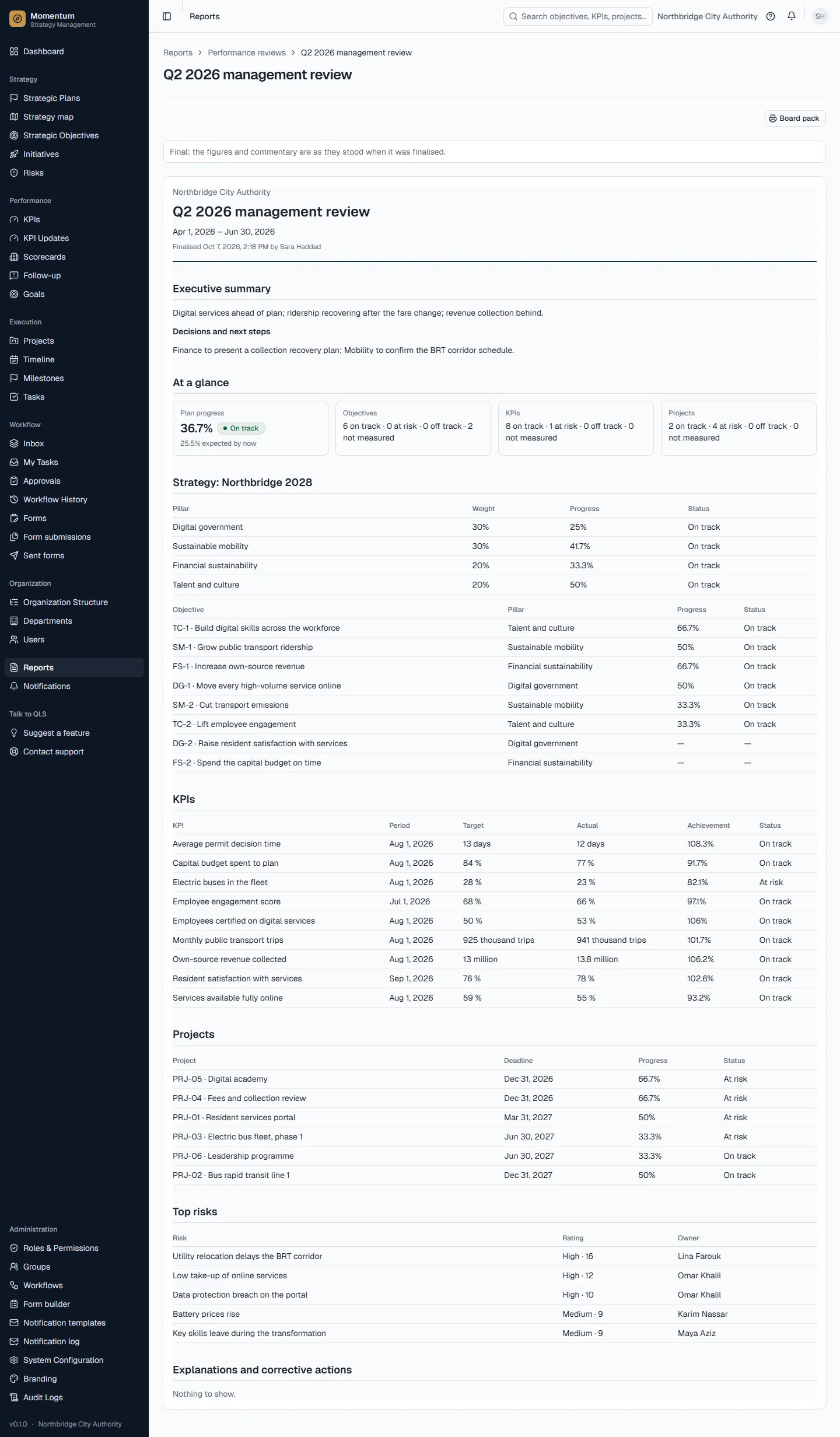The image size is (840, 1437).
Task: Go to Strategic Objectives page
Action: [x=74, y=135]
